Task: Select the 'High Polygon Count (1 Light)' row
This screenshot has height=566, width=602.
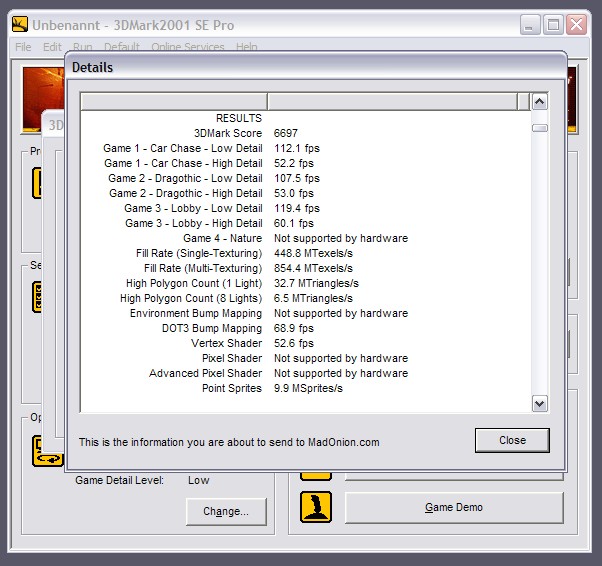Action: [x=305, y=283]
